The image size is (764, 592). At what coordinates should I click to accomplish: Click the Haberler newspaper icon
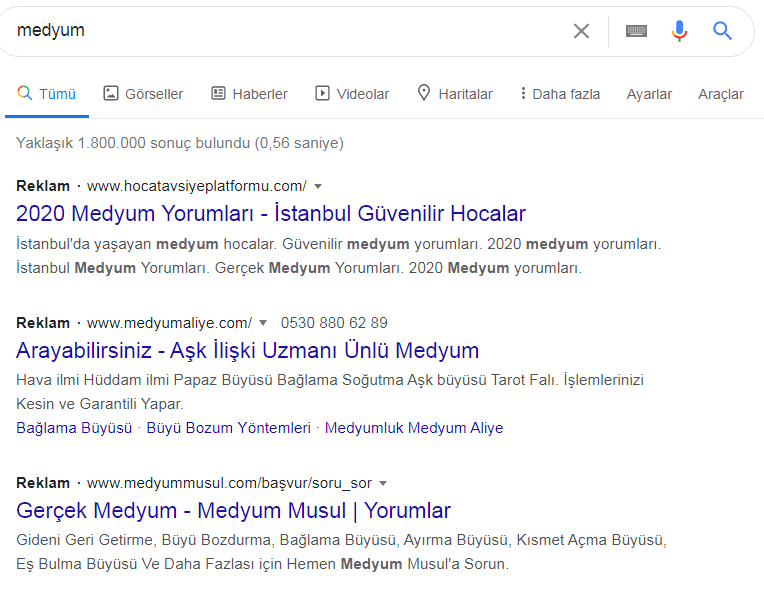click(218, 93)
